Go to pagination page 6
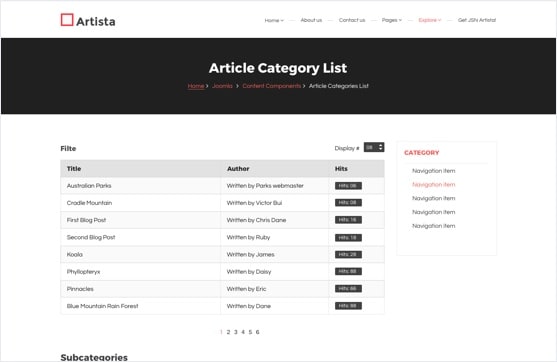The height and width of the screenshot is (362, 557). click(258, 332)
